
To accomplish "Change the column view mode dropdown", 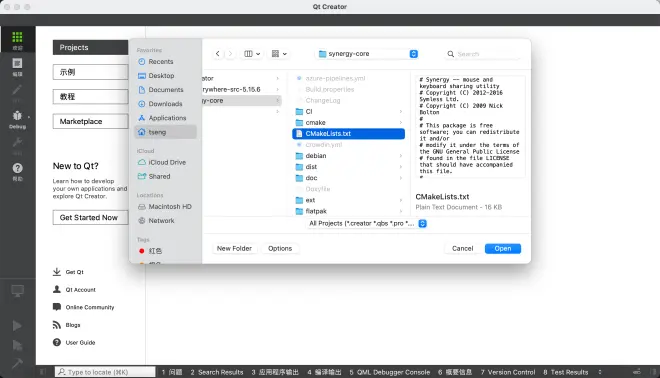I will coord(252,53).
